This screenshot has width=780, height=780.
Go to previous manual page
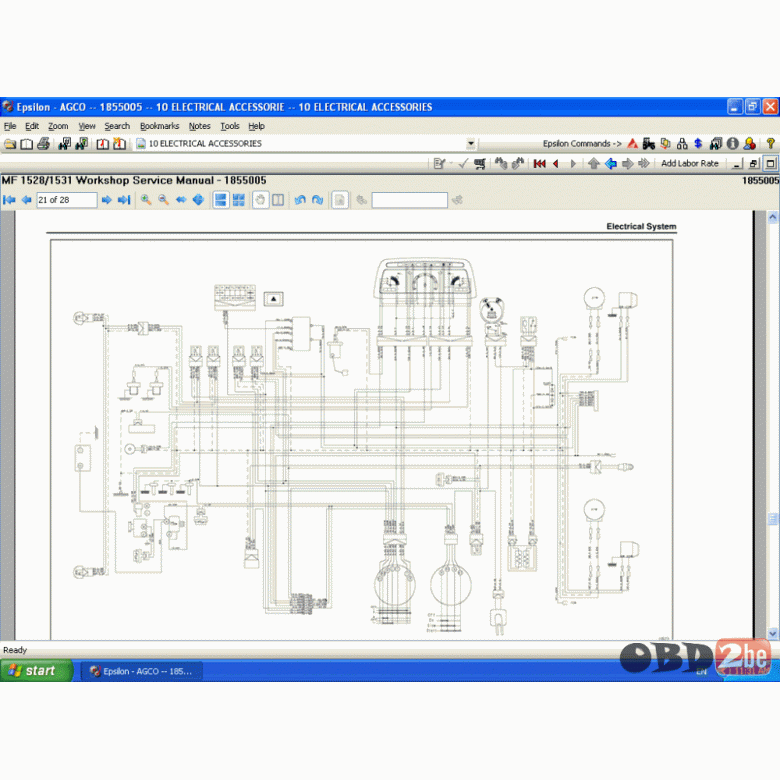[26, 200]
